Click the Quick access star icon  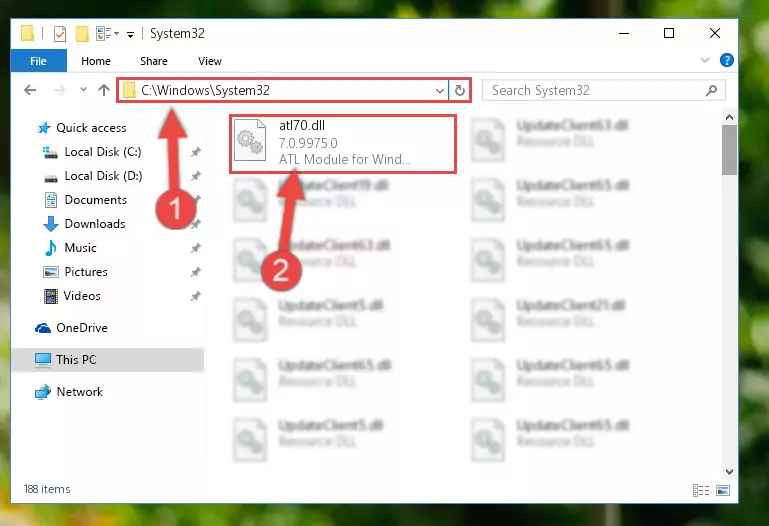coord(44,128)
